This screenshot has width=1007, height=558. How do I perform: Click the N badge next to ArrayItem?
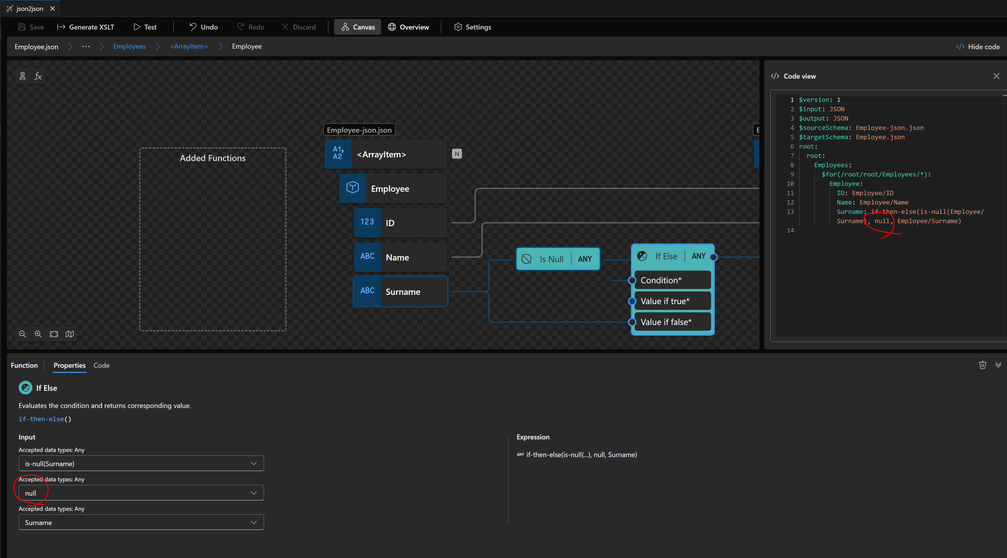[457, 153]
